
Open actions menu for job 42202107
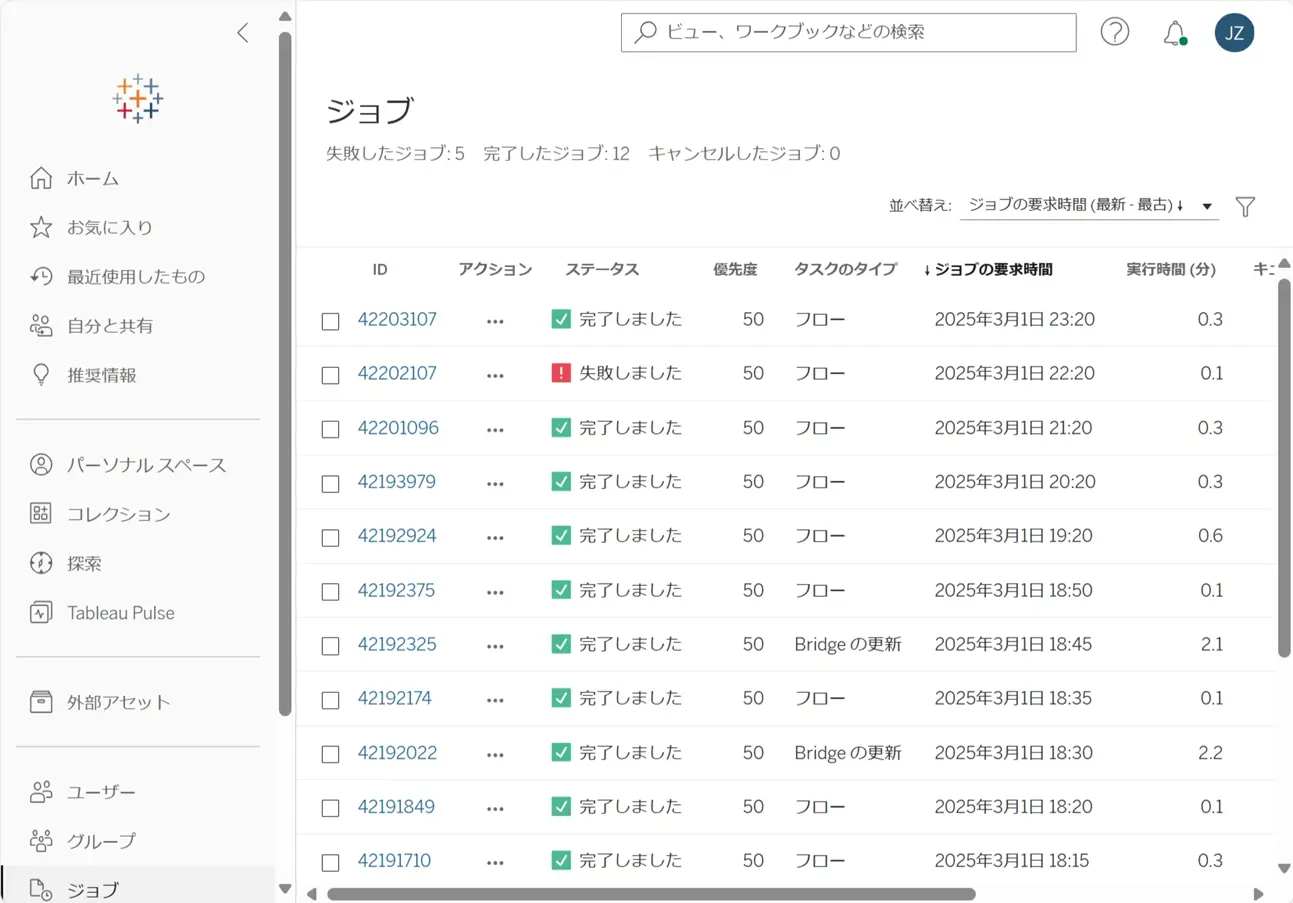495,375
